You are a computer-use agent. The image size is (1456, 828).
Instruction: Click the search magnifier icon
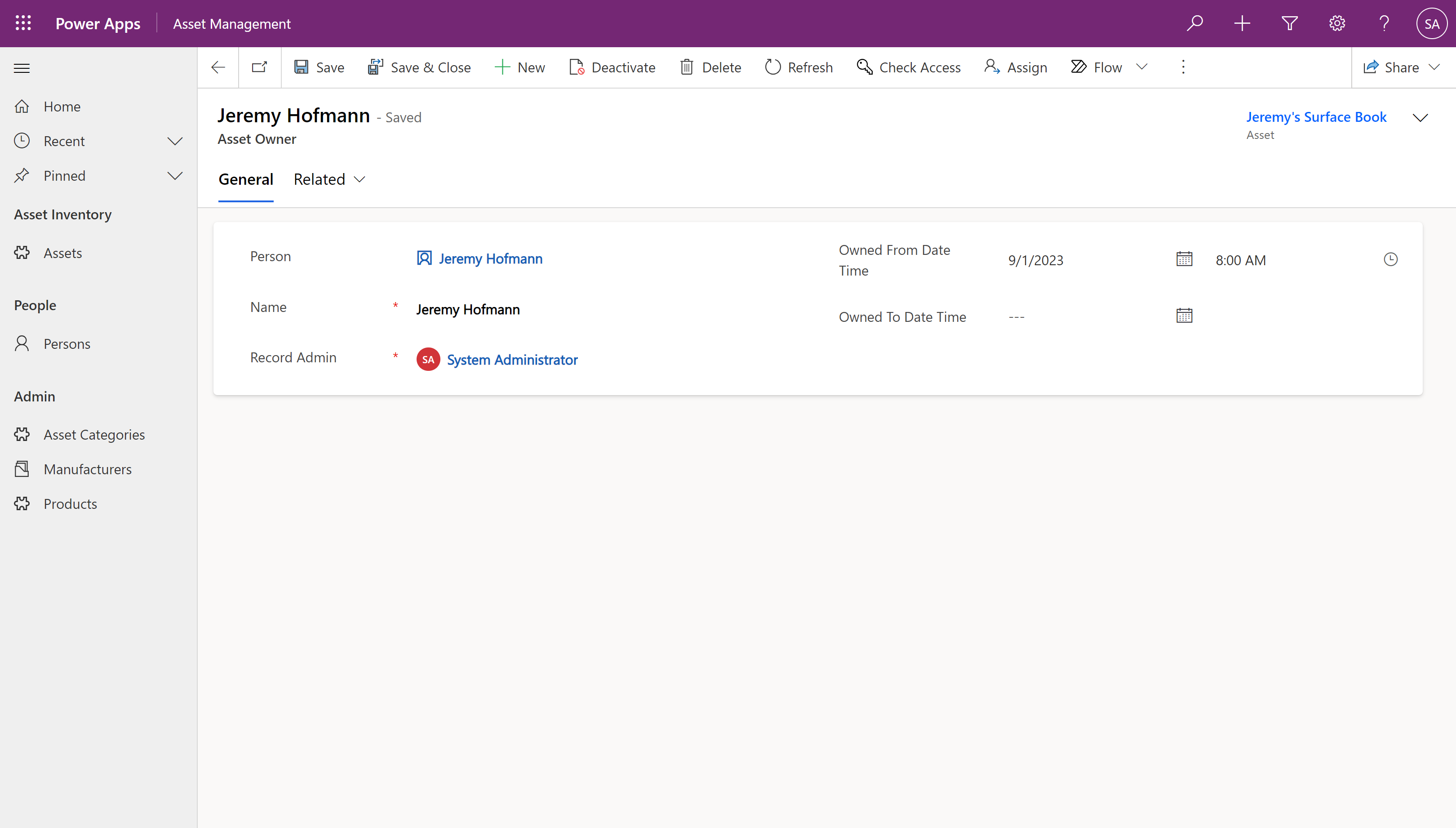click(1194, 23)
